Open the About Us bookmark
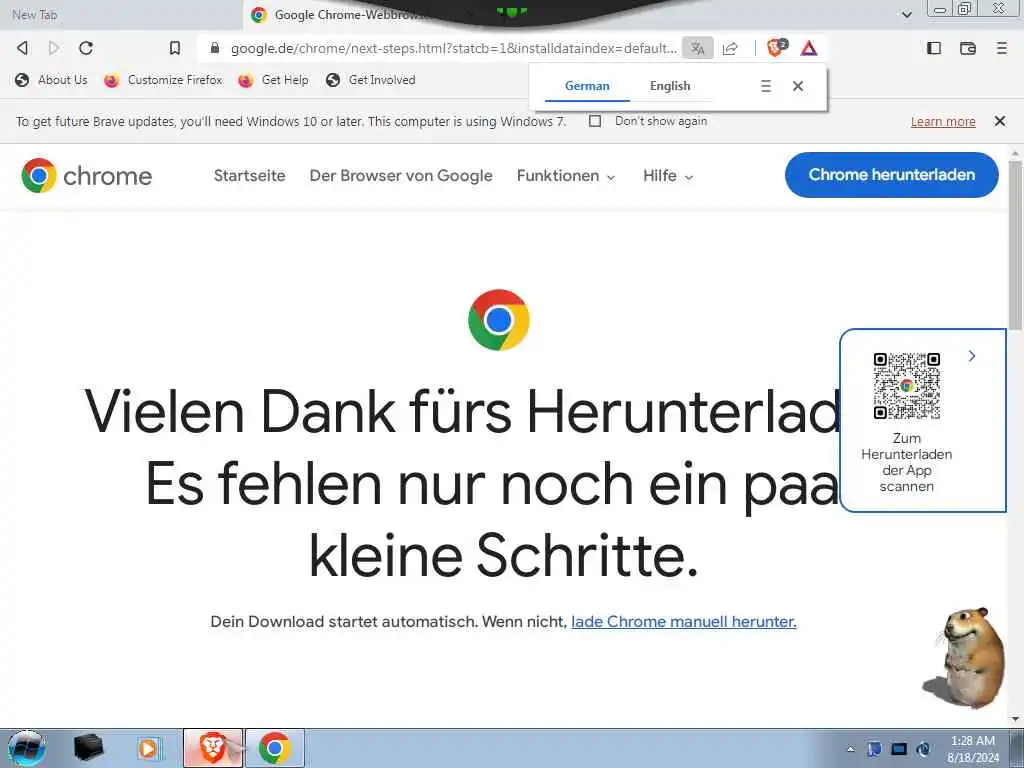1024x768 pixels. [52, 80]
